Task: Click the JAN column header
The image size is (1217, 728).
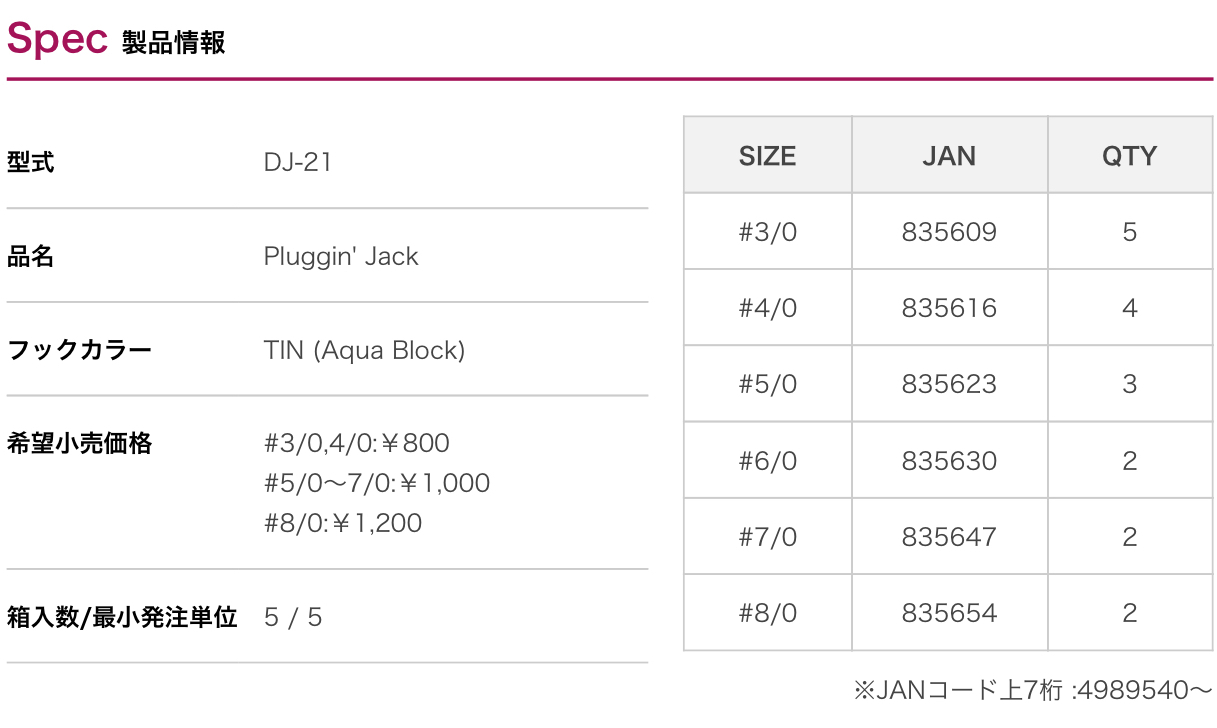Action: 949,156
